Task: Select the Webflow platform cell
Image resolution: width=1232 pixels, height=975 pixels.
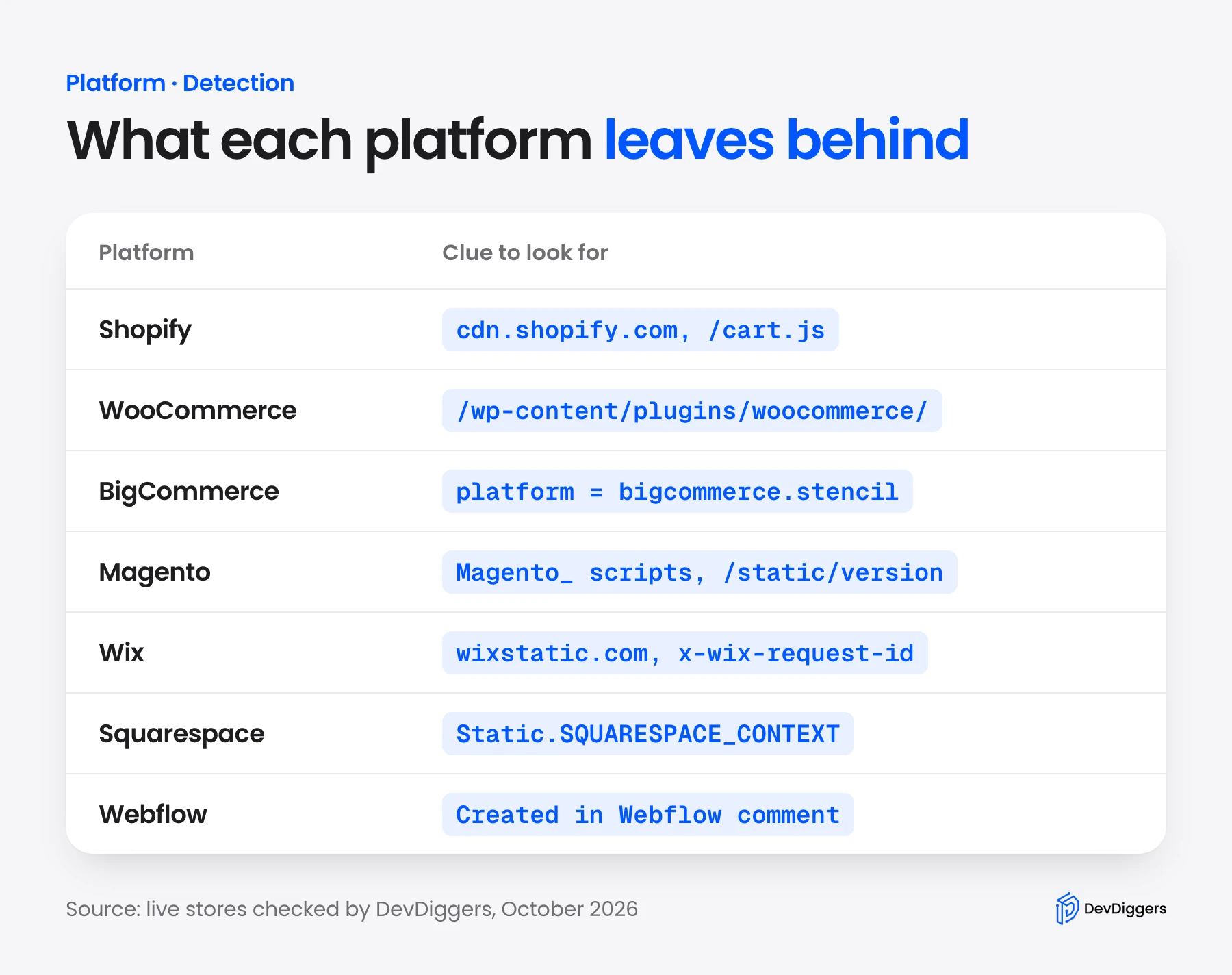Action: point(153,814)
